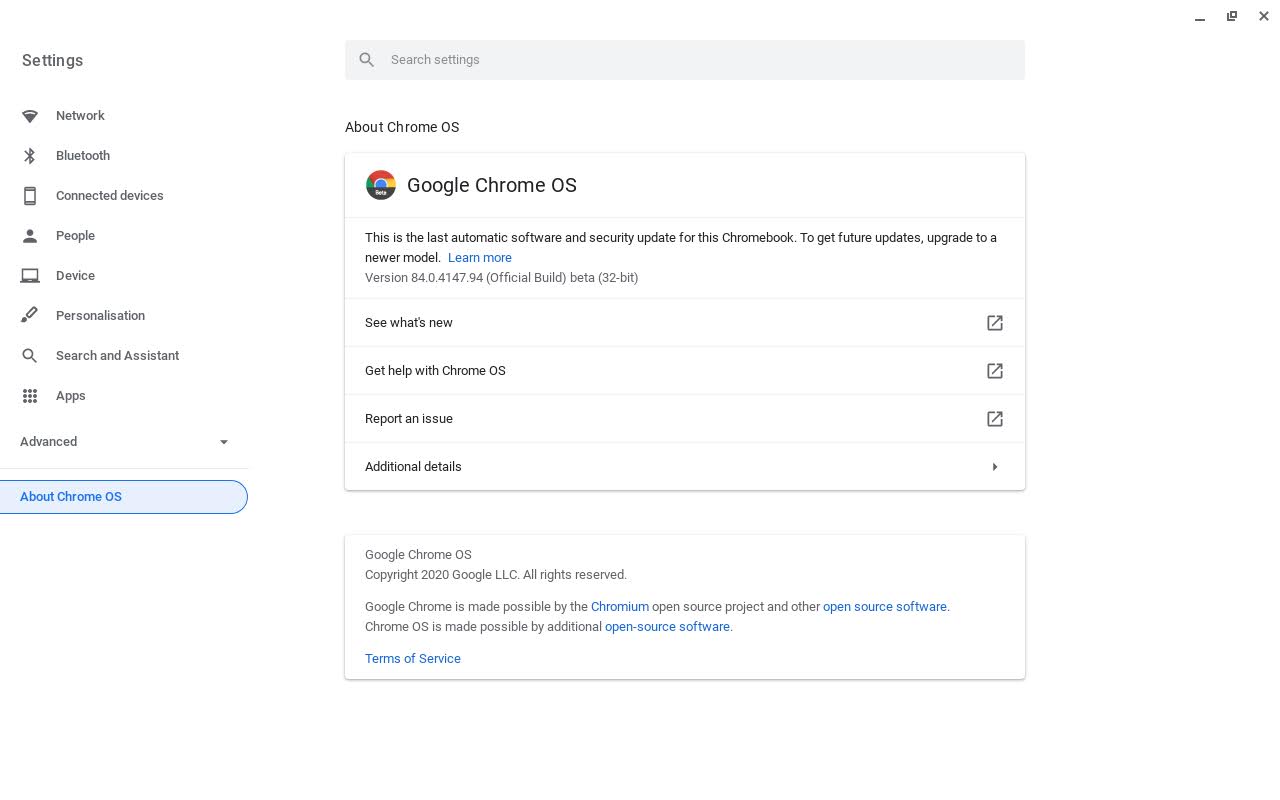Open the Network settings section
1280x800 pixels.
80,116
